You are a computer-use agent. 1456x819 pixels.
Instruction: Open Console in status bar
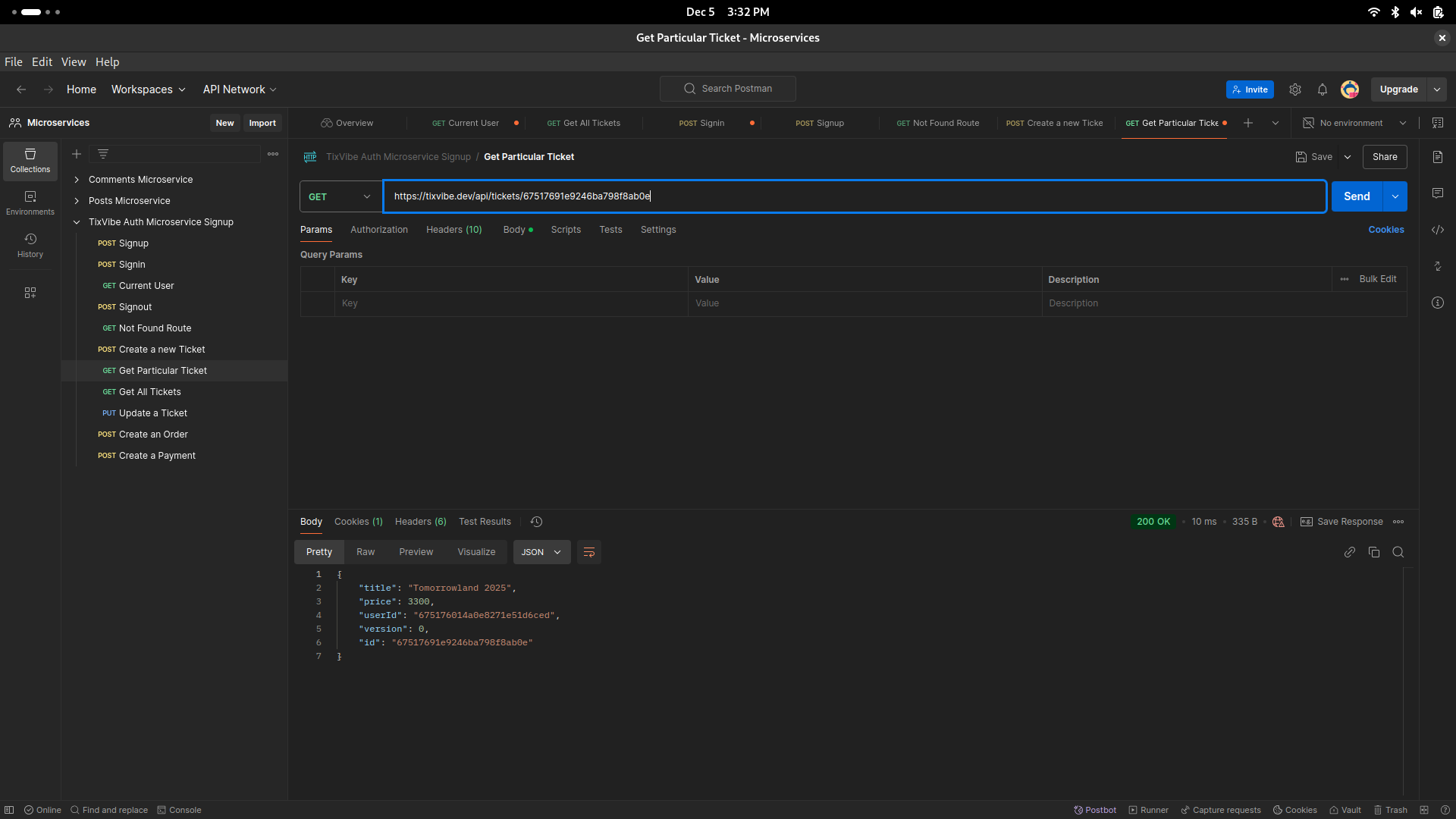[179, 810]
